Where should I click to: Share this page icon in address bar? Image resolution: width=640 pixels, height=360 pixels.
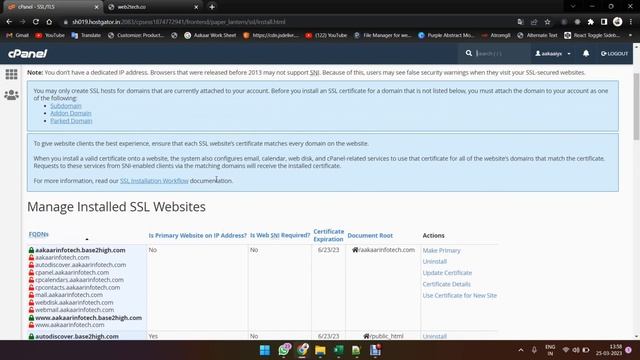point(534,22)
